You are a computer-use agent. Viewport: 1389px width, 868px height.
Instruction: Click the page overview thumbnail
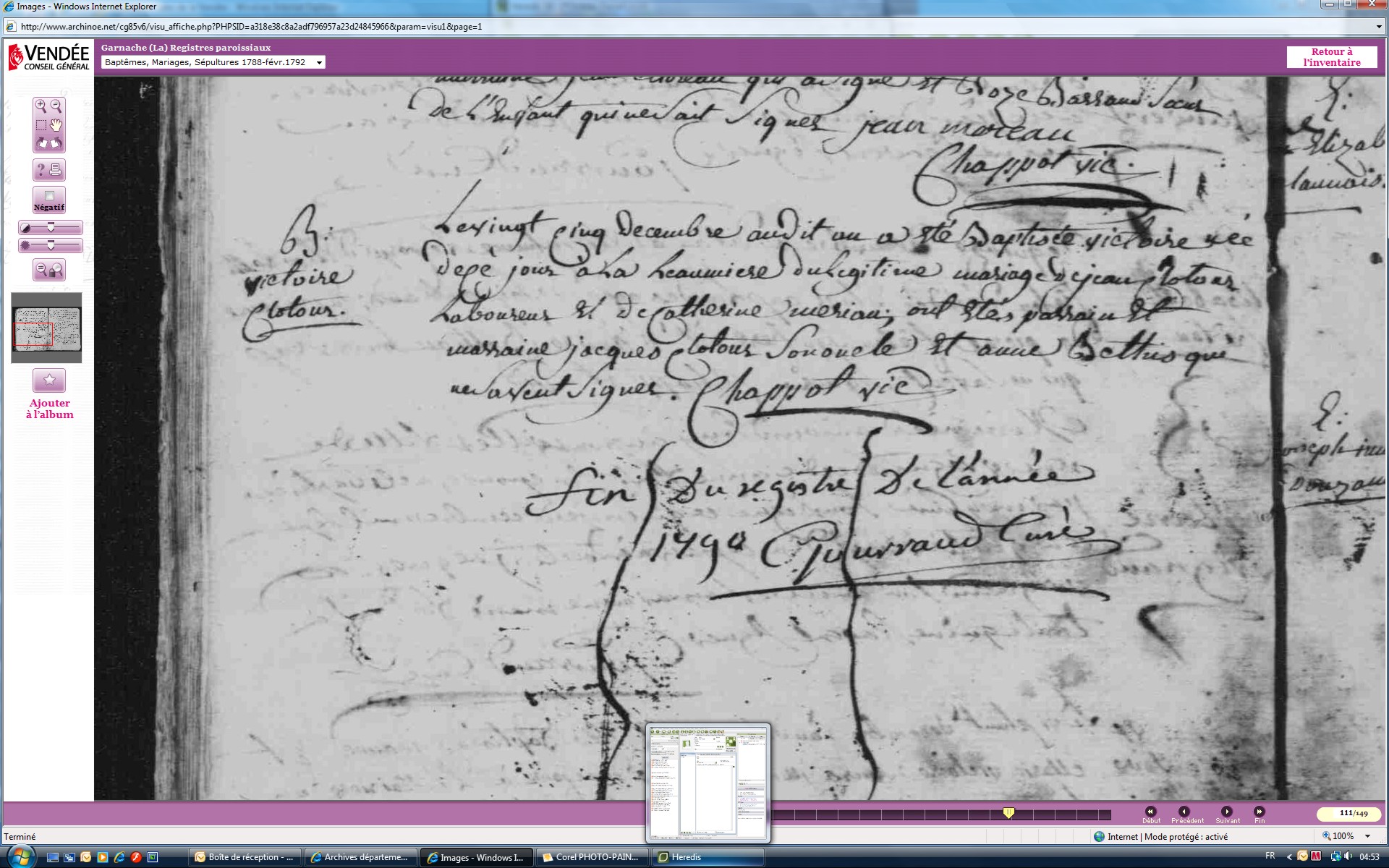(x=46, y=328)
